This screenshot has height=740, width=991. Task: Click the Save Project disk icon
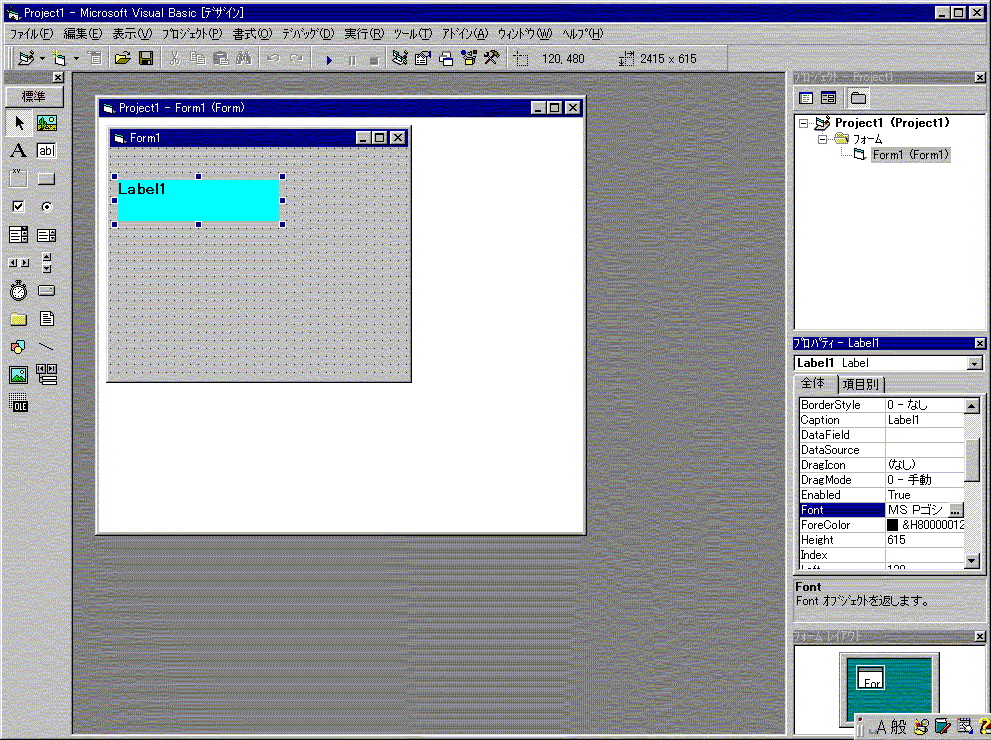146,59
